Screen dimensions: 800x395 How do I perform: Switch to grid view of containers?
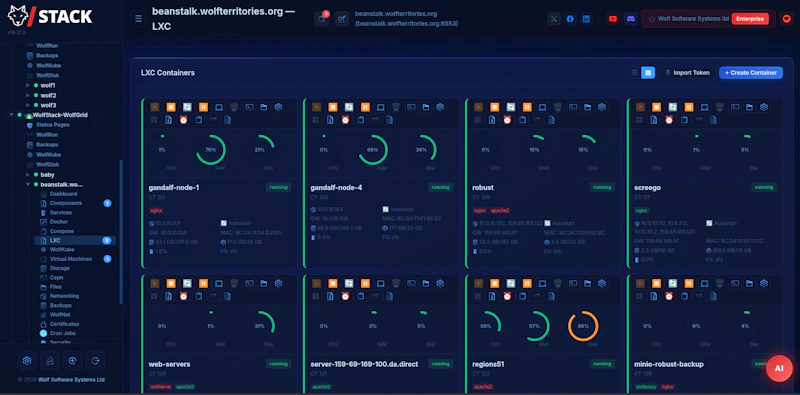[648, 72]
